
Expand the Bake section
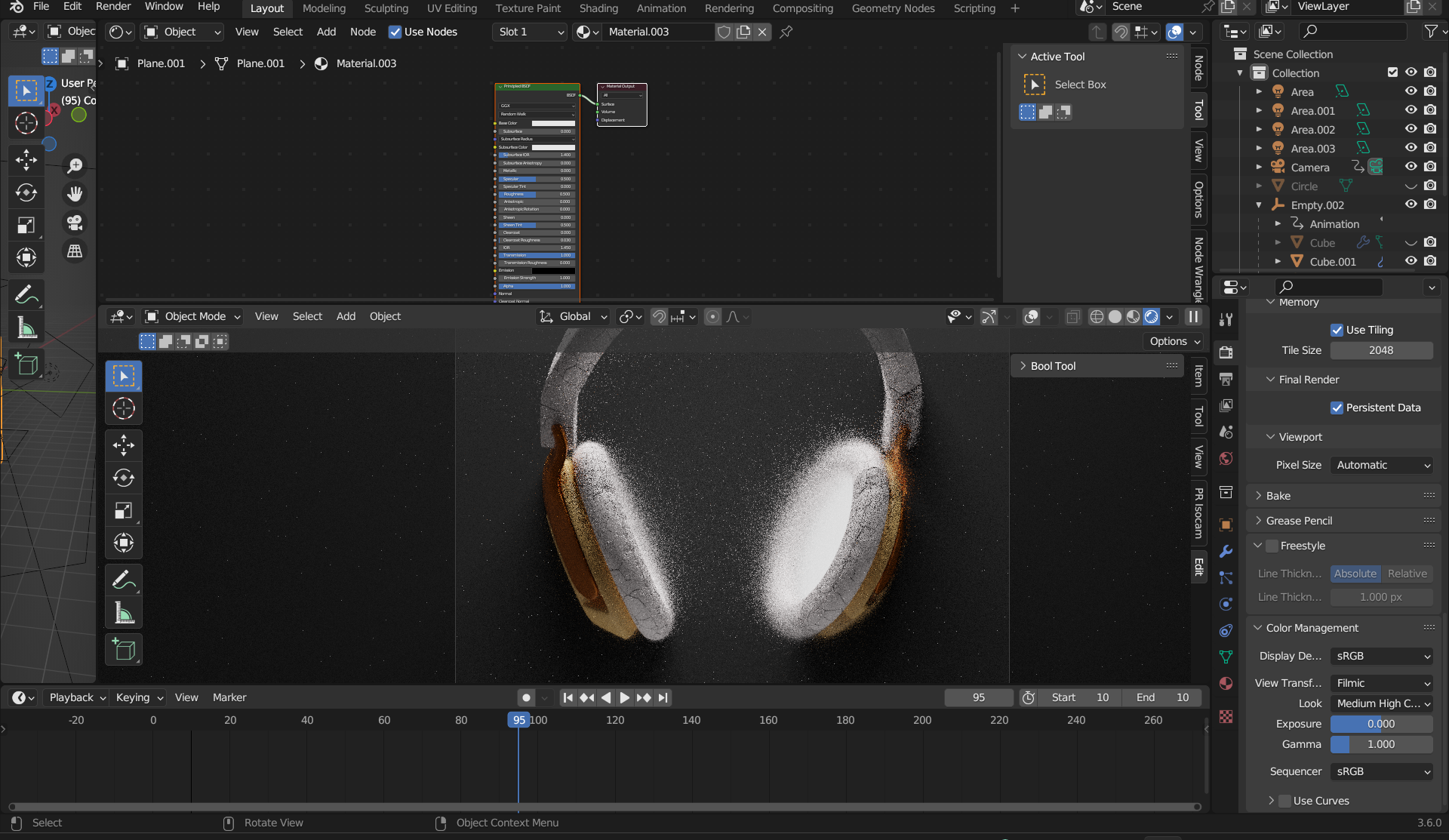tap(1277, 495)
